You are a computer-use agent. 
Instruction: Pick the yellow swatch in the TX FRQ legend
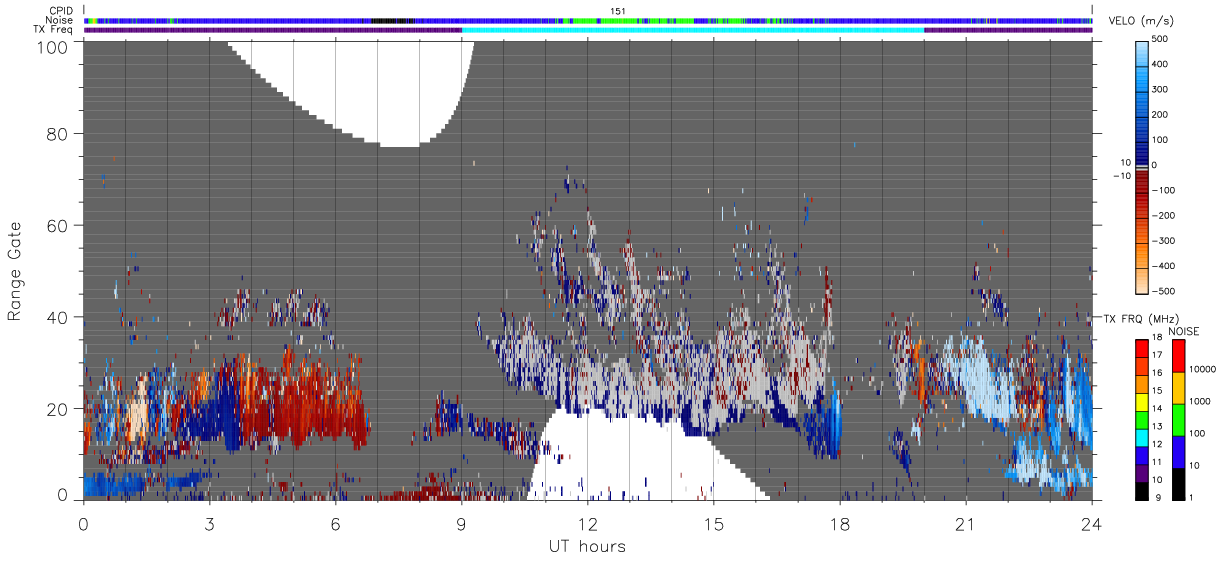click(1141, 400)
